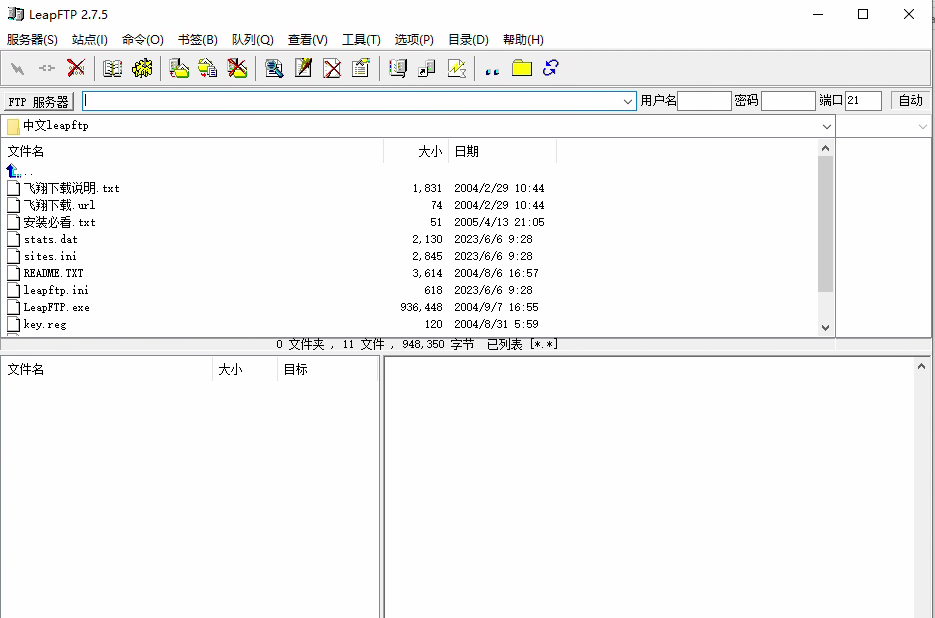This screenshot has width=935, height=618.
Task: Click the file list scrollbar down arrow
Action: (x=825, y=327)
